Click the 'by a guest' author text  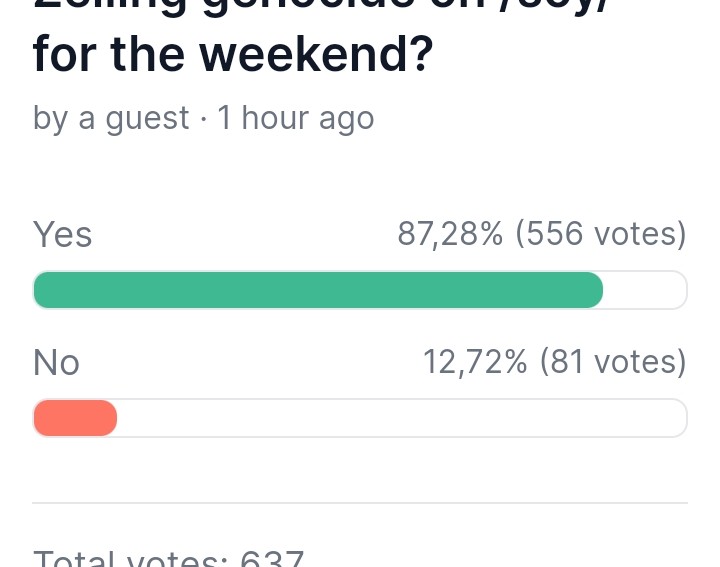111,118
